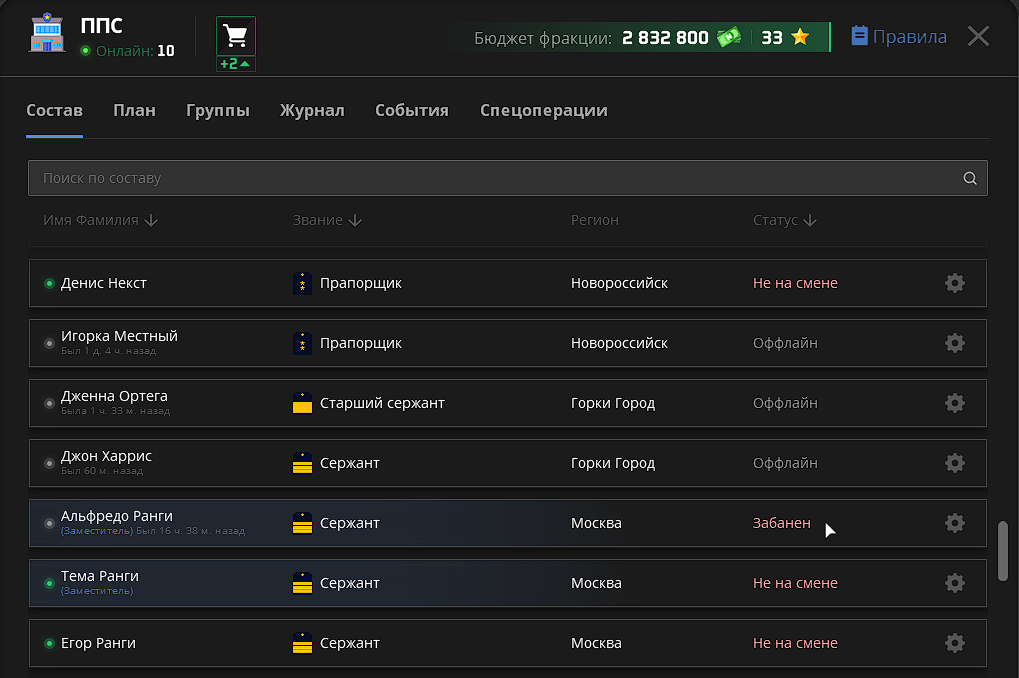1019x678 pixels.
Task: Click the gear icon for Дженна Ортега
Action: [955, 403]
